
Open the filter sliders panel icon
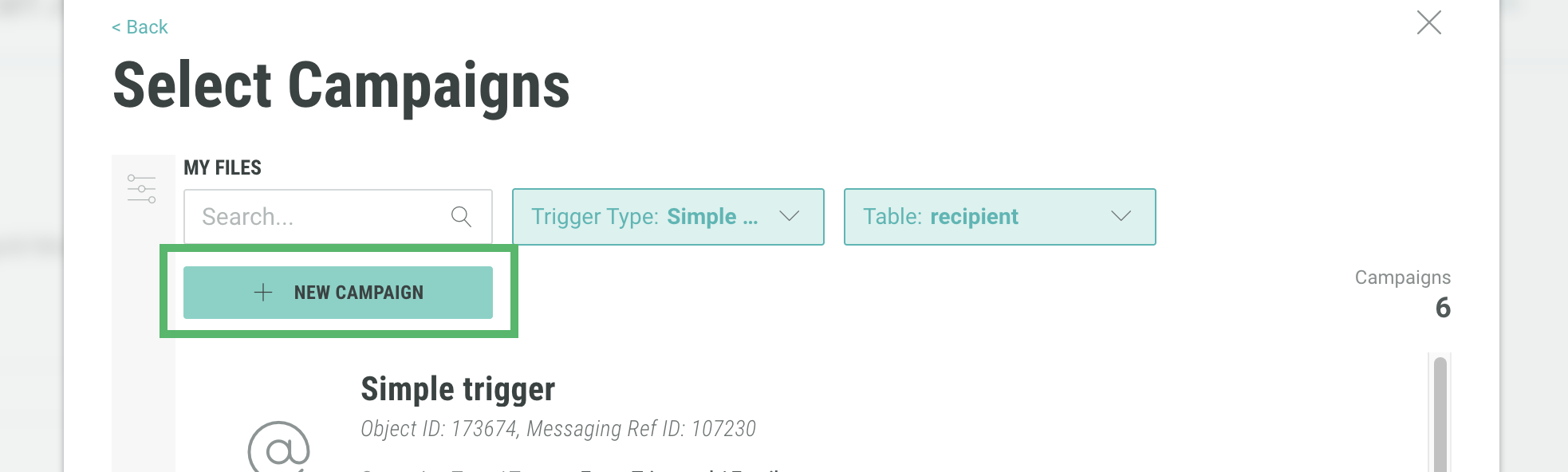click(142, 189)
